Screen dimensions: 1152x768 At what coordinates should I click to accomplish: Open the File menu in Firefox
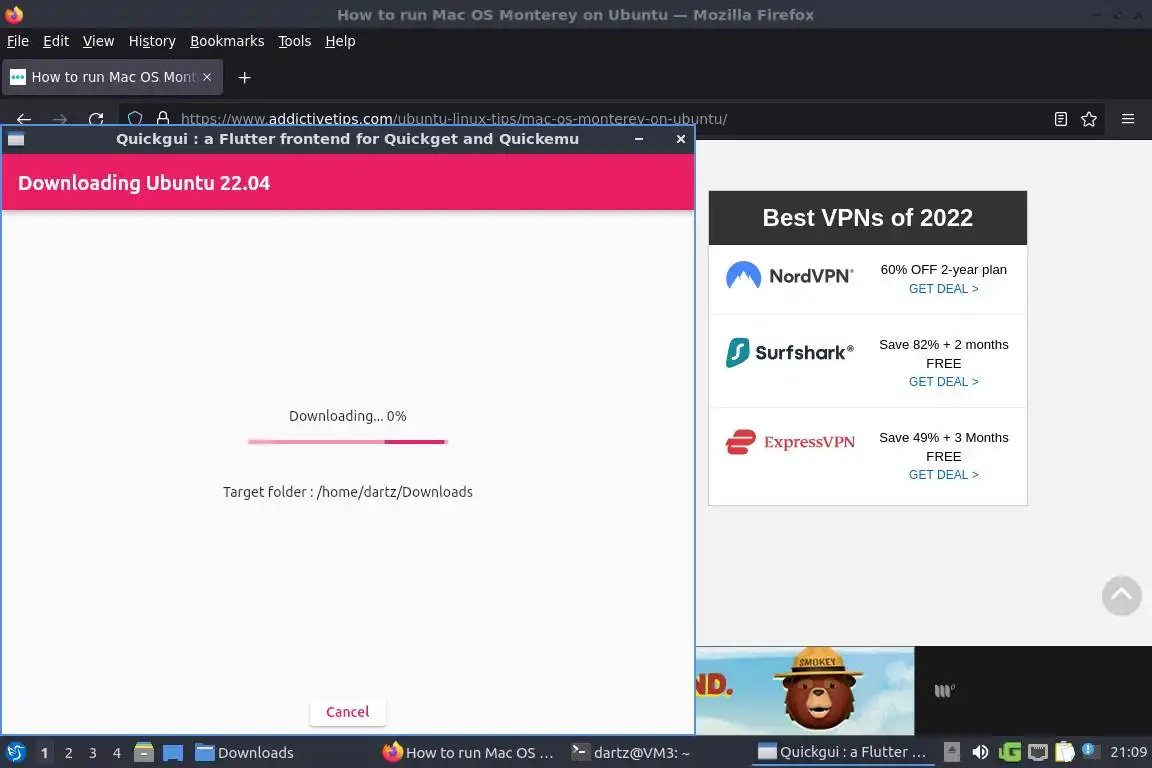(x=18, y=41)
